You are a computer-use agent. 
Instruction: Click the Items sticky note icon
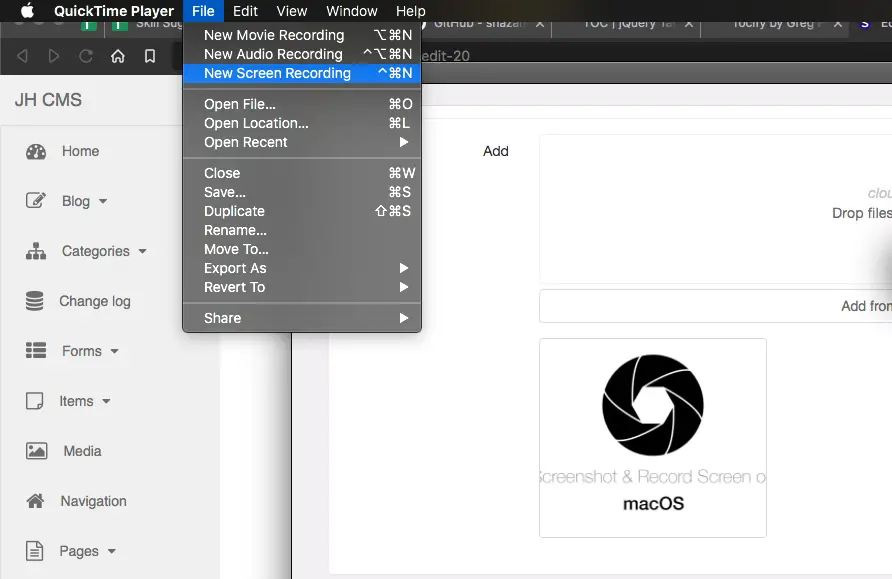pos(34,401)
